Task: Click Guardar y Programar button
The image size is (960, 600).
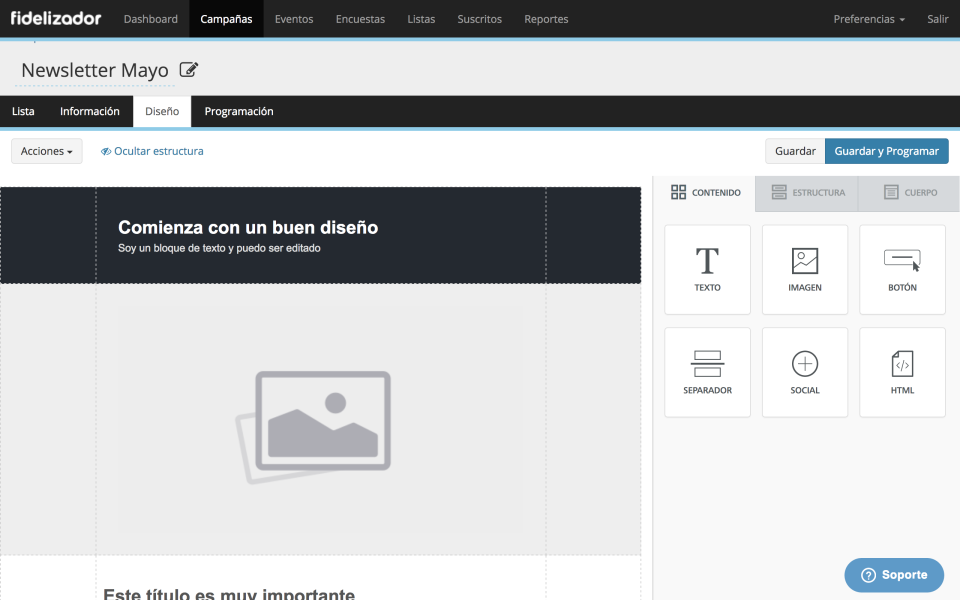Action: (x=886, y=151)
